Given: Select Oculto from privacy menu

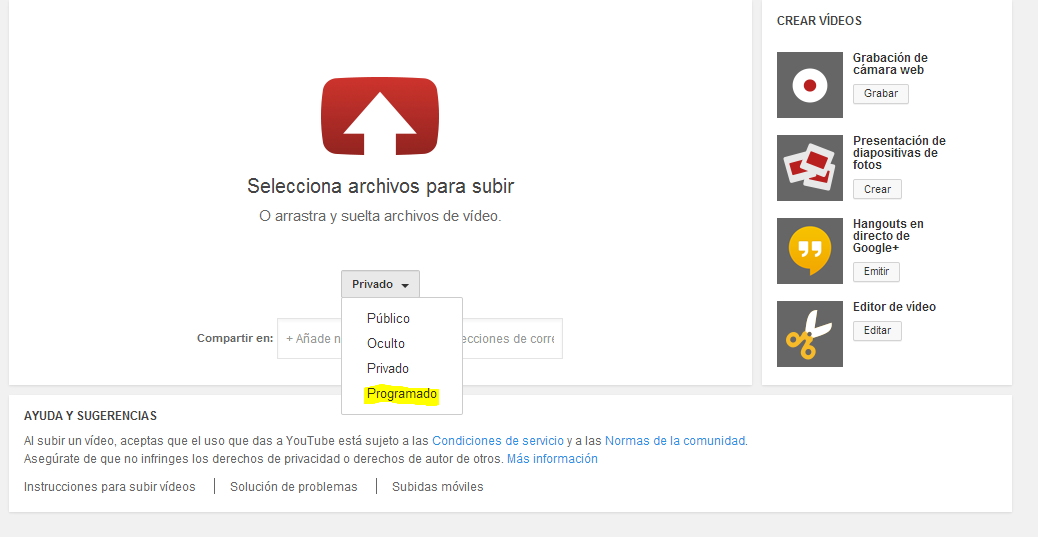Looking at the screenshot, I should click(386, 344).
